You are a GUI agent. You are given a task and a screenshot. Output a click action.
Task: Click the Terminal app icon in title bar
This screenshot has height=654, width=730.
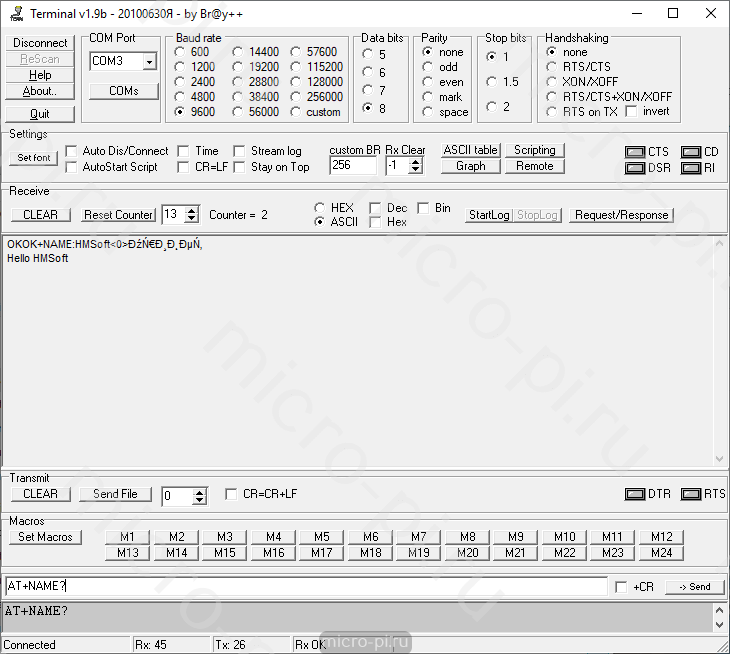(x=15, y=14)
